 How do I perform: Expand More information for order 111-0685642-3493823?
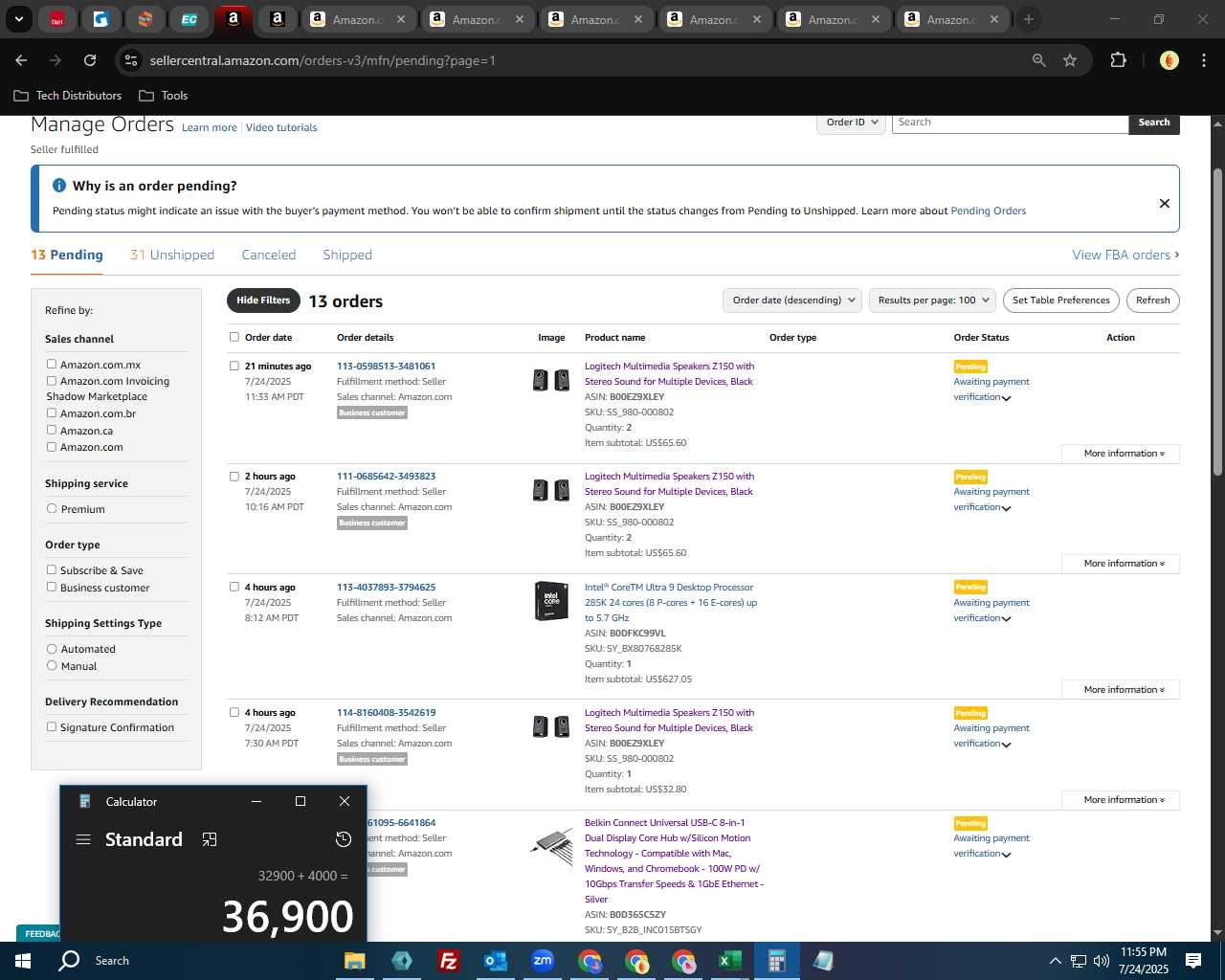[1121, 564]
